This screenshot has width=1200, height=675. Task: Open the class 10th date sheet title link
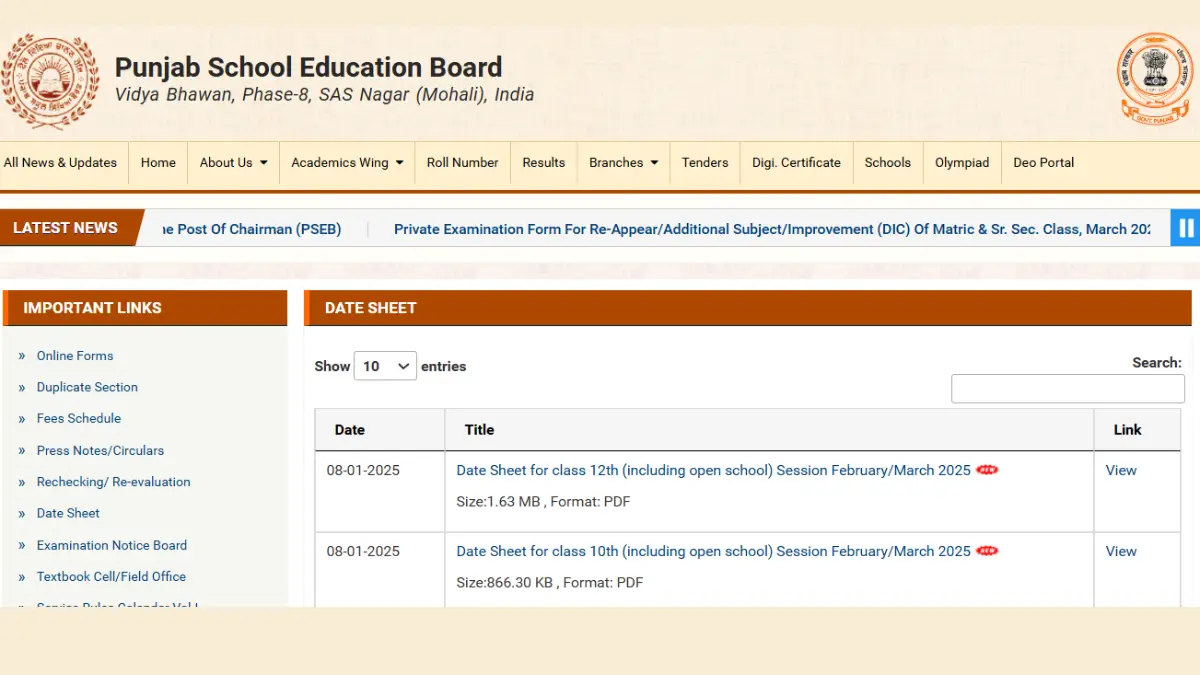tap(713, 551)
